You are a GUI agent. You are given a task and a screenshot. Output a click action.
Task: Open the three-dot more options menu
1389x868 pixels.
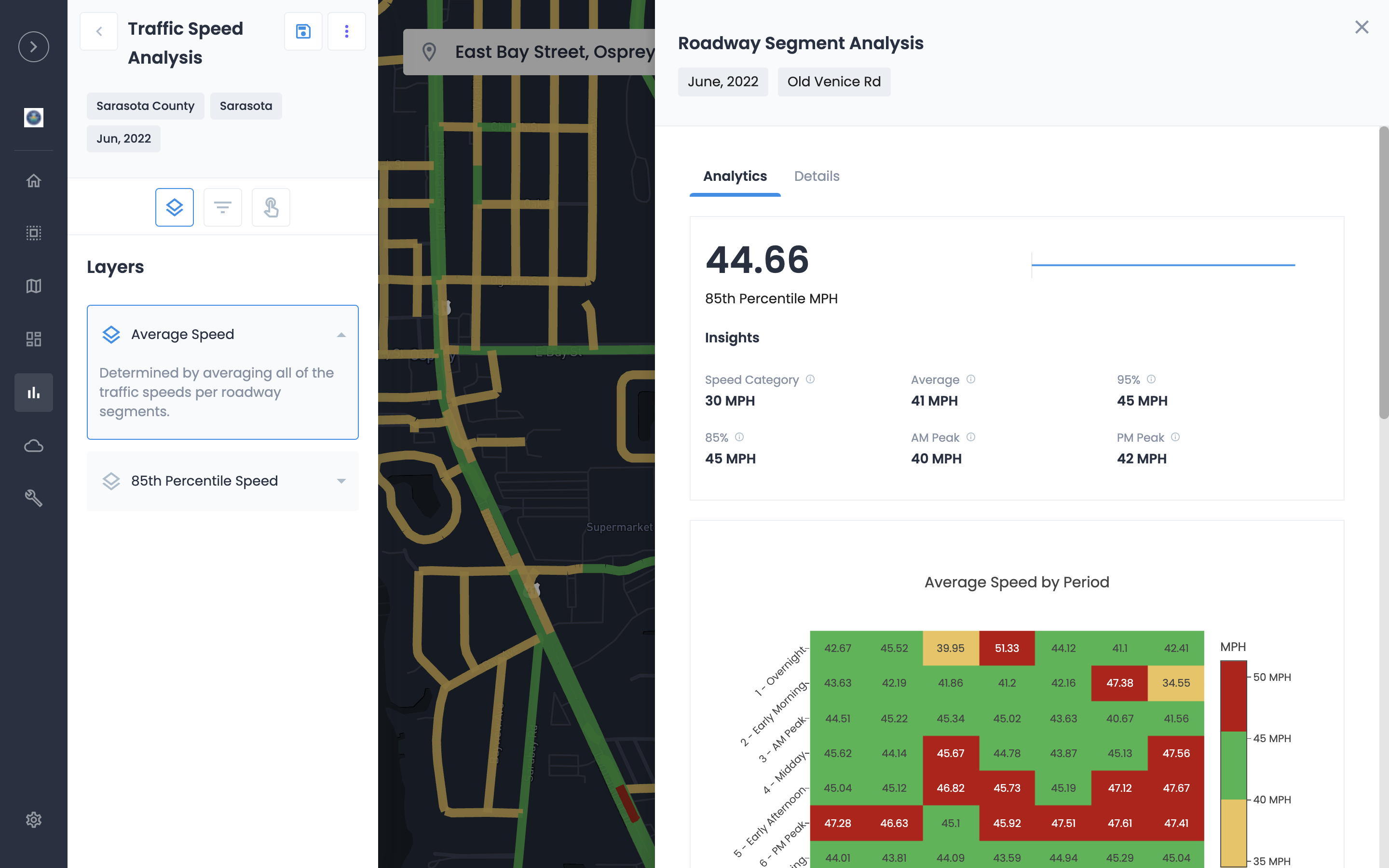(x=346, y=31)
